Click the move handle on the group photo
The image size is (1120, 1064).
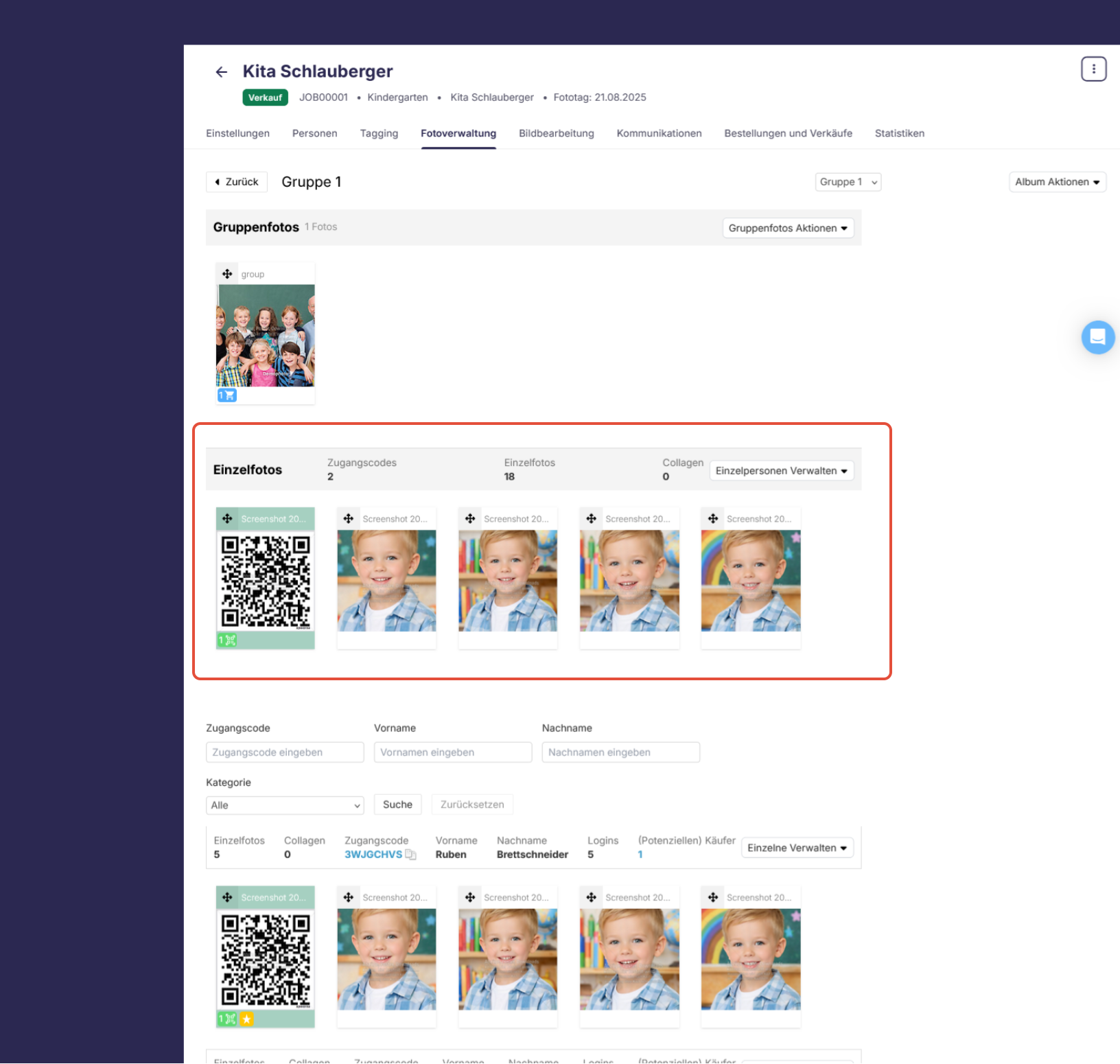227,274
